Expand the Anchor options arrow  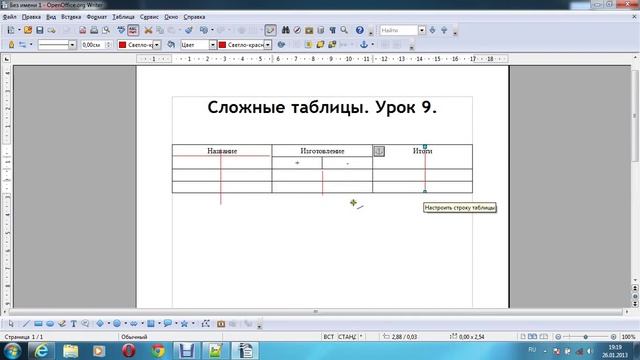tap(372, 44)
